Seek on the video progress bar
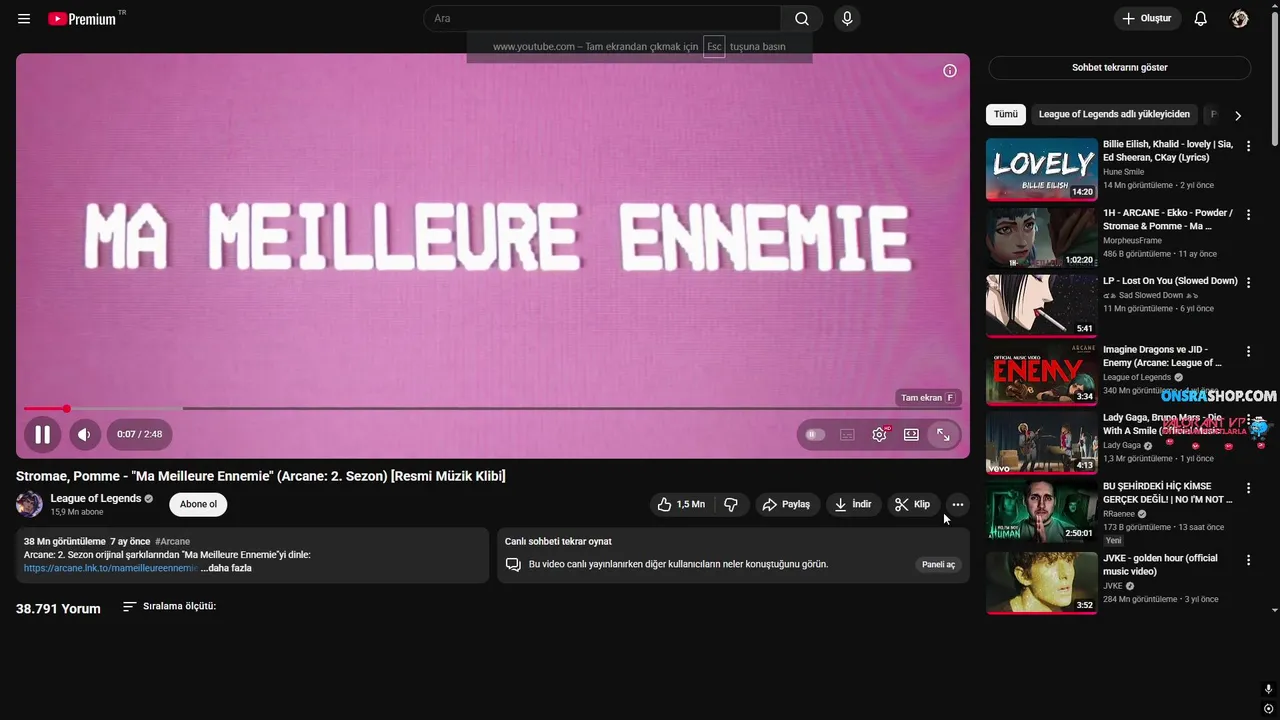Viewport: 1280px width, 720px height. (493, 408)
